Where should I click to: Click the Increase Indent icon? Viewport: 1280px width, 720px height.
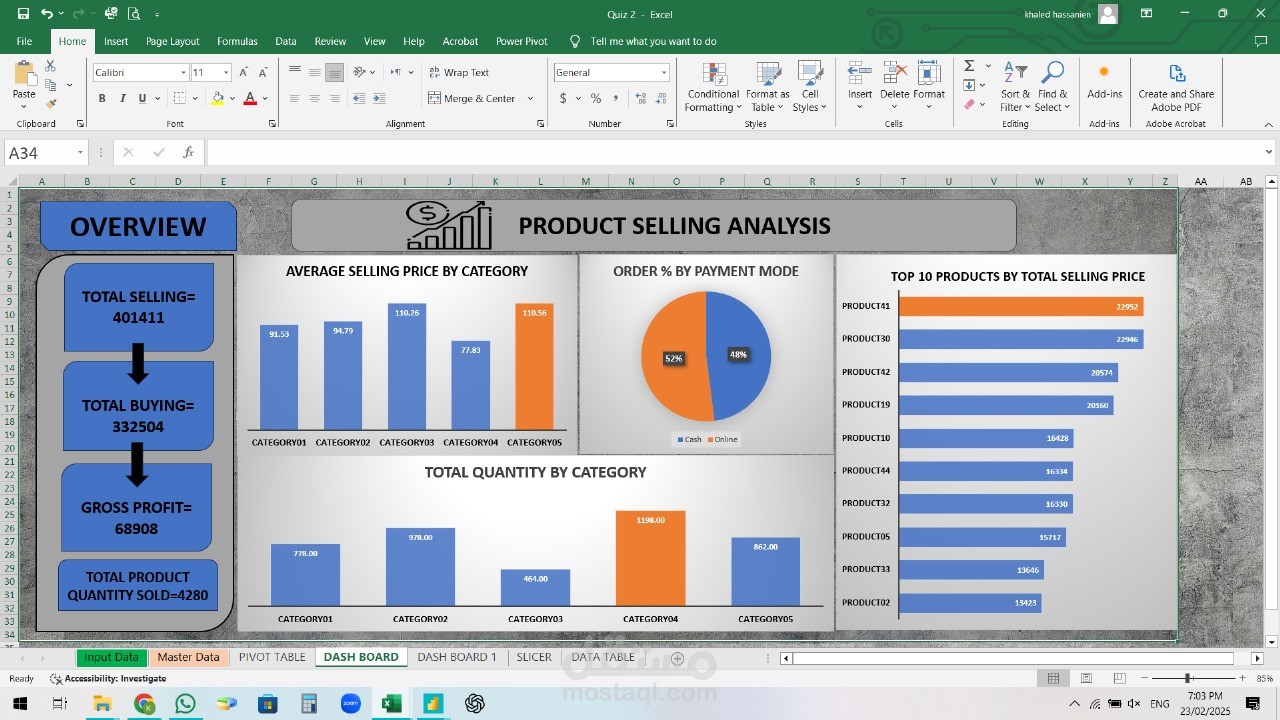[x=380, y=98]
